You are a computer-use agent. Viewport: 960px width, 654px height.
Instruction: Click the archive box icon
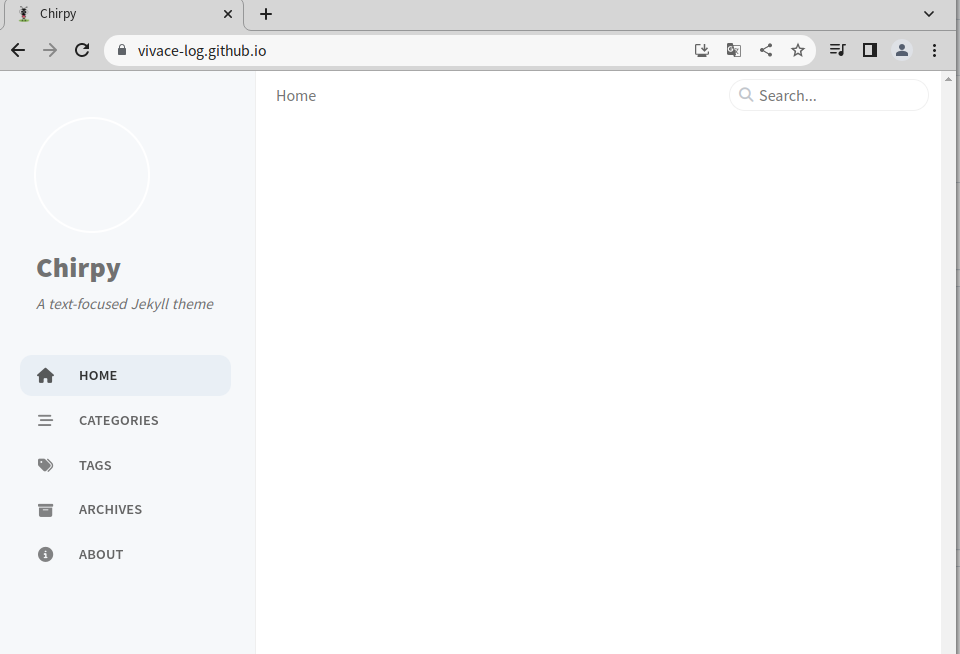tap(45, 510)
